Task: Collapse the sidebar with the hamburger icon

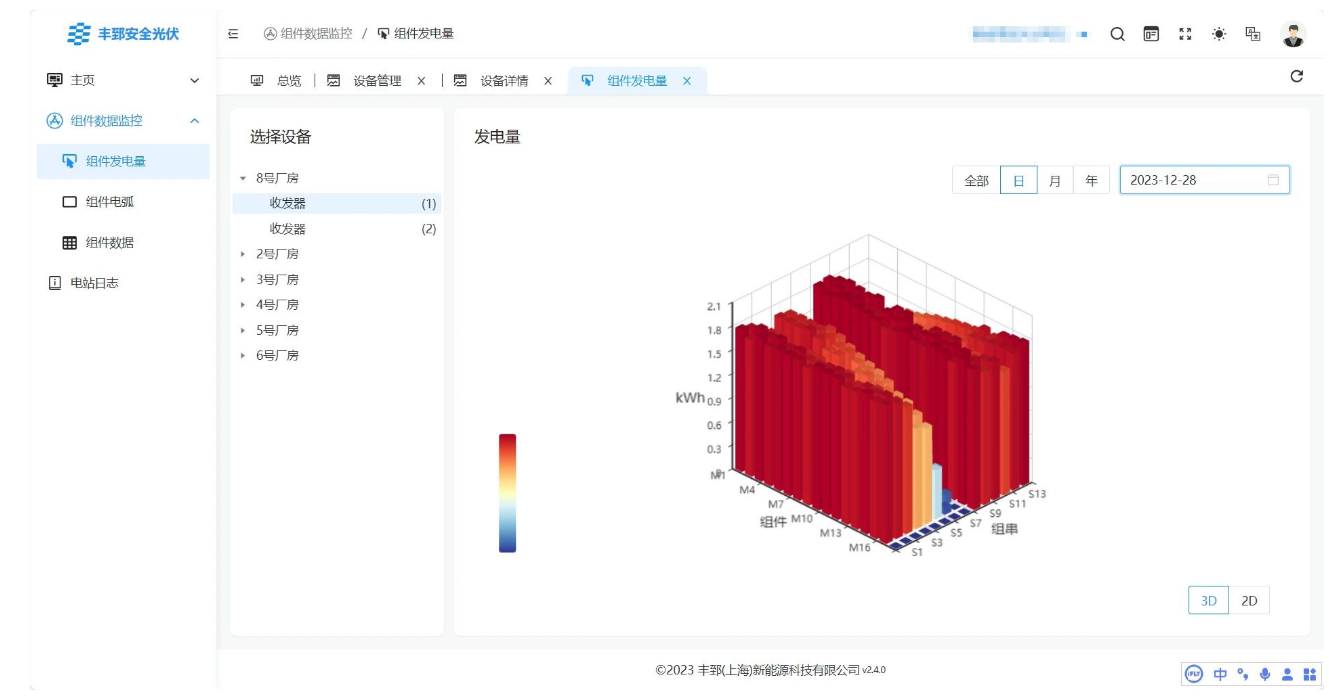Action: coord(233,34)
